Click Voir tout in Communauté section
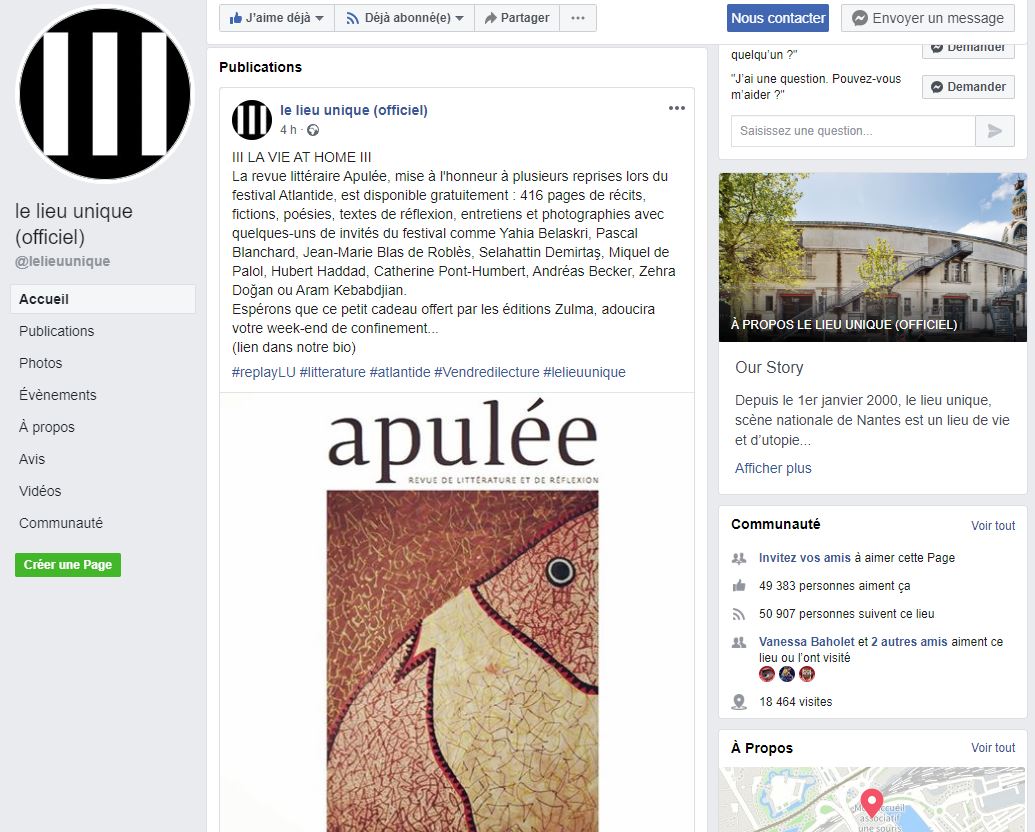The image size is (1035, 832). pyautogui.click(x=993, y=526)
